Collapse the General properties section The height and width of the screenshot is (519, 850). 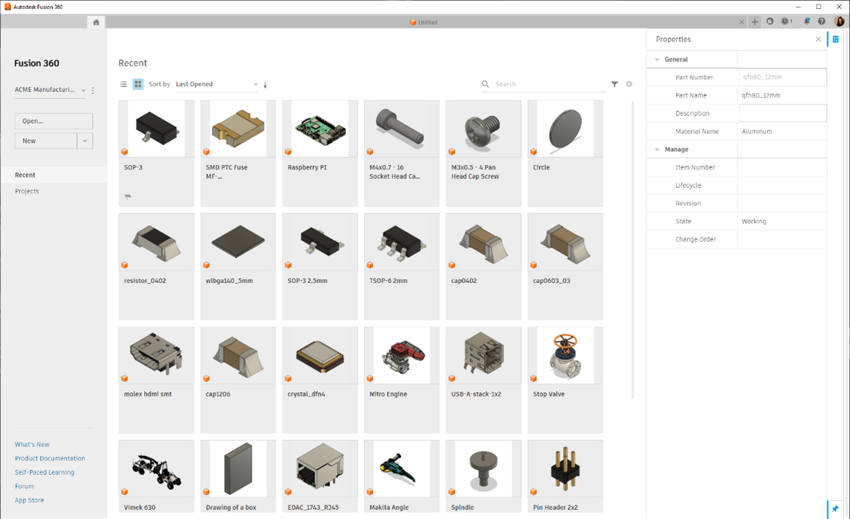(x=657, y=60)
